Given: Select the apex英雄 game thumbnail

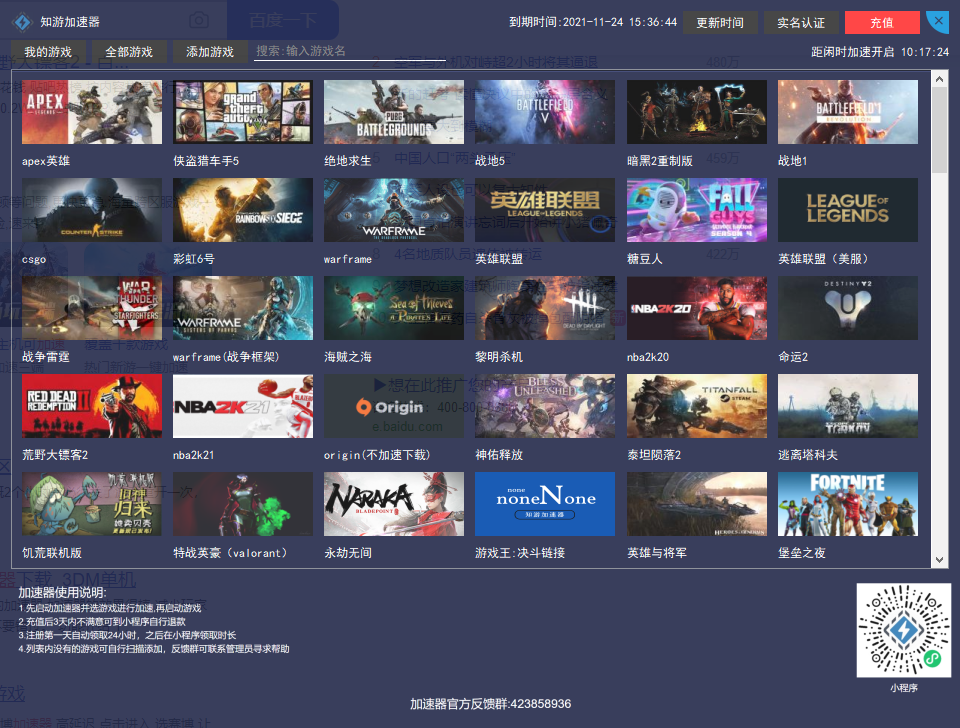Looking at the screenshot, I should pyautogui.click(x=92, y=112).
